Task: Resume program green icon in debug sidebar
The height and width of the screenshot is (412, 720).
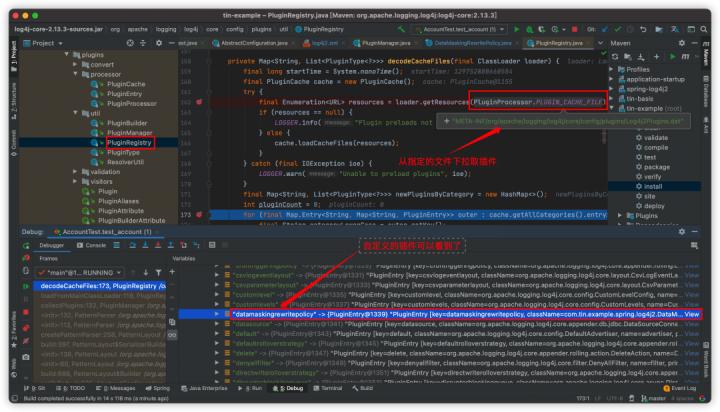Action: tap(26, 286)
